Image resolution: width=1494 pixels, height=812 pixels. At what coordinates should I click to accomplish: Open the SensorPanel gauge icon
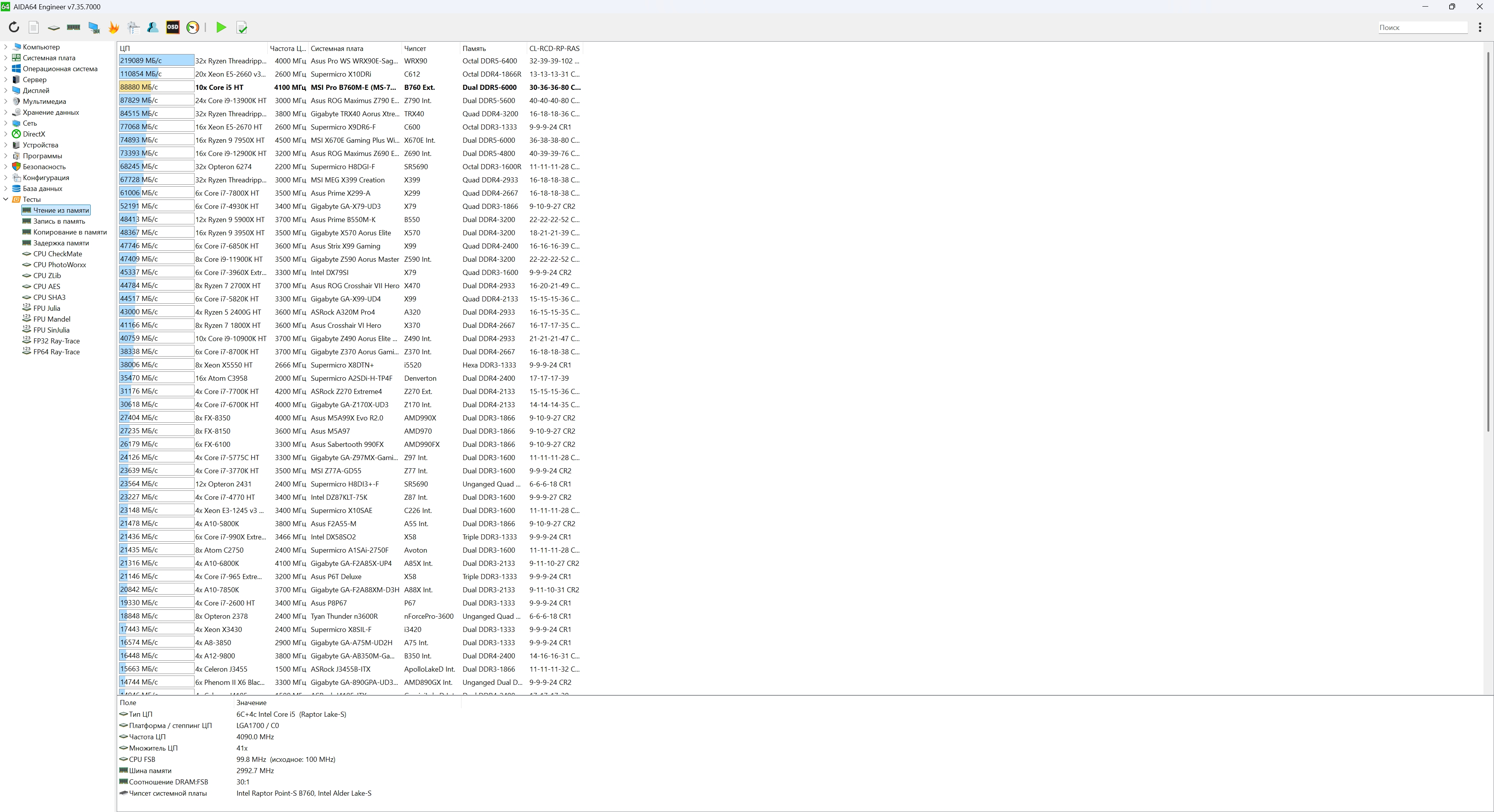click(193, 27)
